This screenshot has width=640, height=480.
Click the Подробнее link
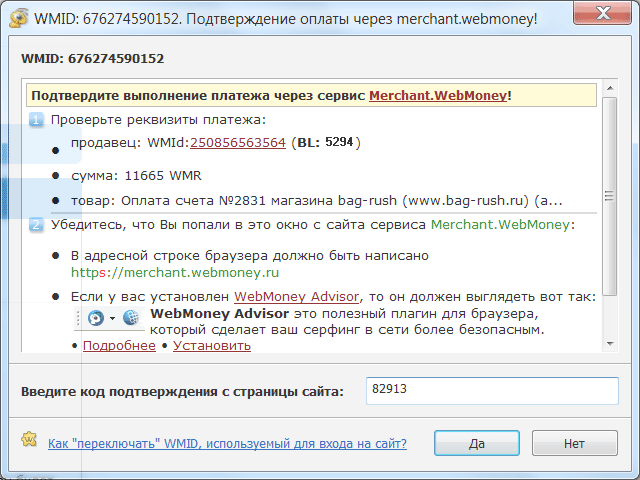point(119,345)
